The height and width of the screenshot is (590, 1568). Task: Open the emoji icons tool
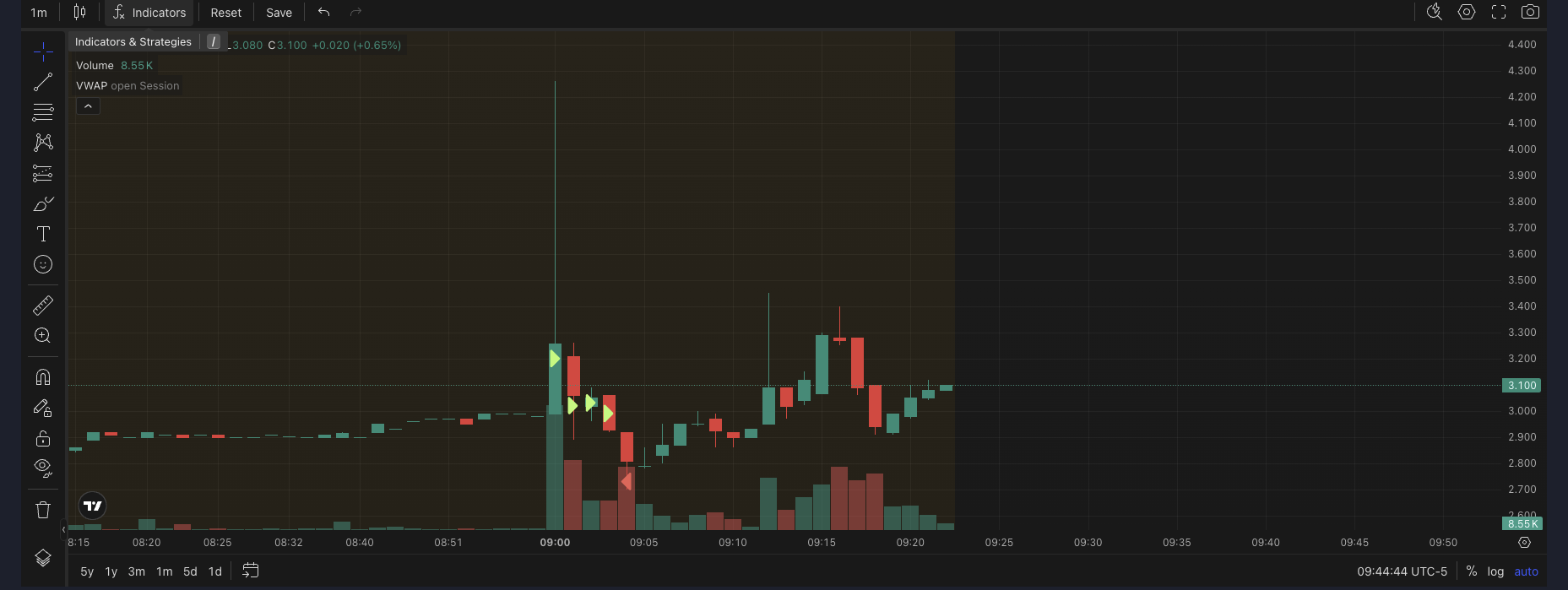click(x=43, y=264)
